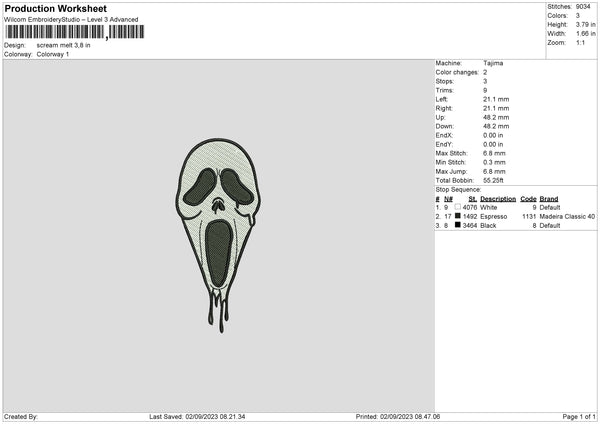Click the Production Worksheet title

click(55, 8)
